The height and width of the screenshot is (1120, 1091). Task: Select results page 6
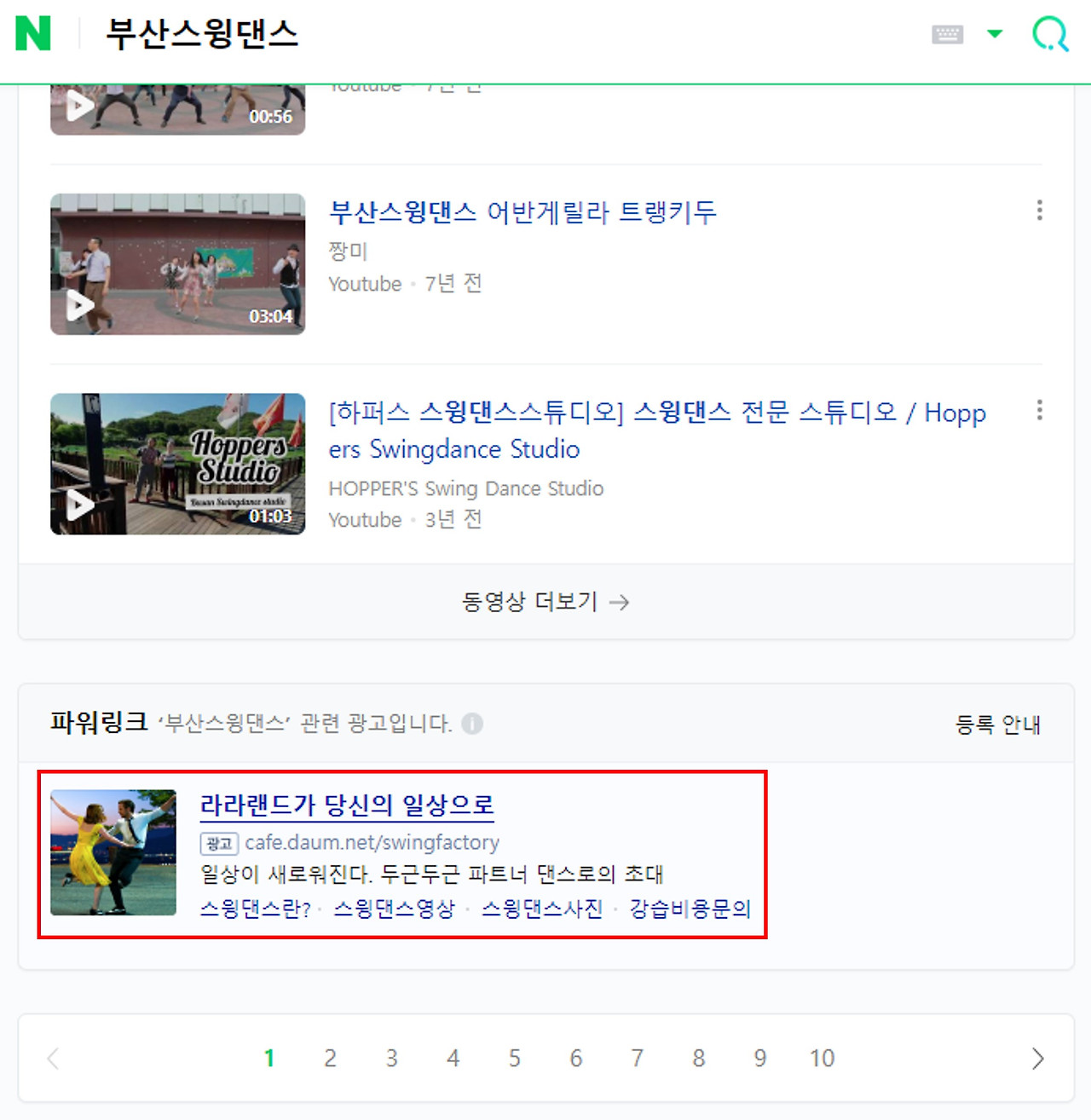coord(576,1059)
